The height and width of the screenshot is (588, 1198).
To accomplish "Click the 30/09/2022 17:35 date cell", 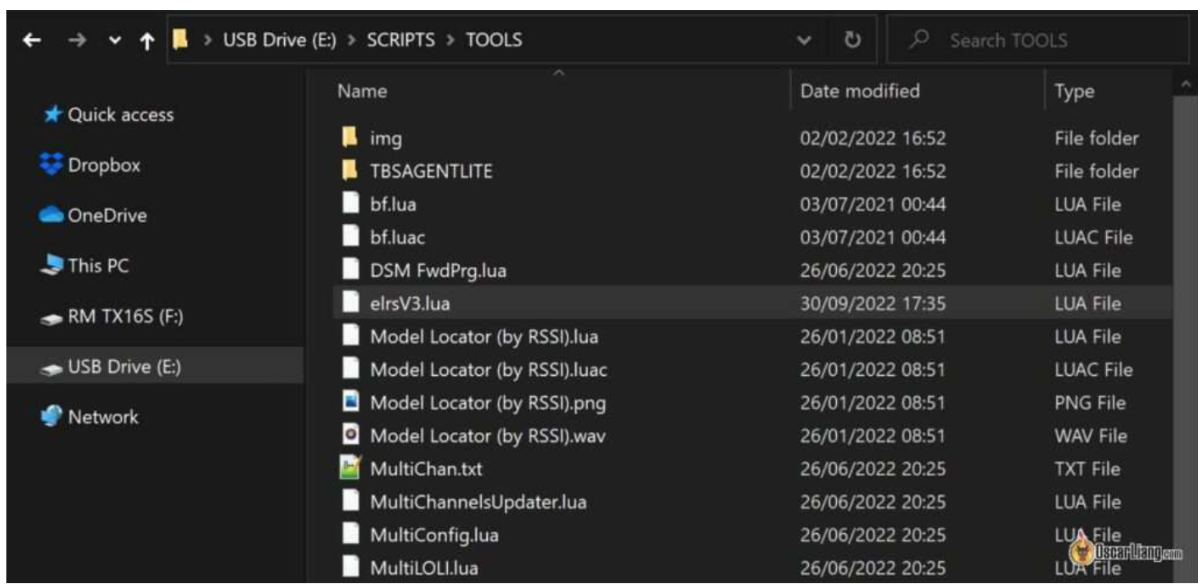I will point(873,304).
